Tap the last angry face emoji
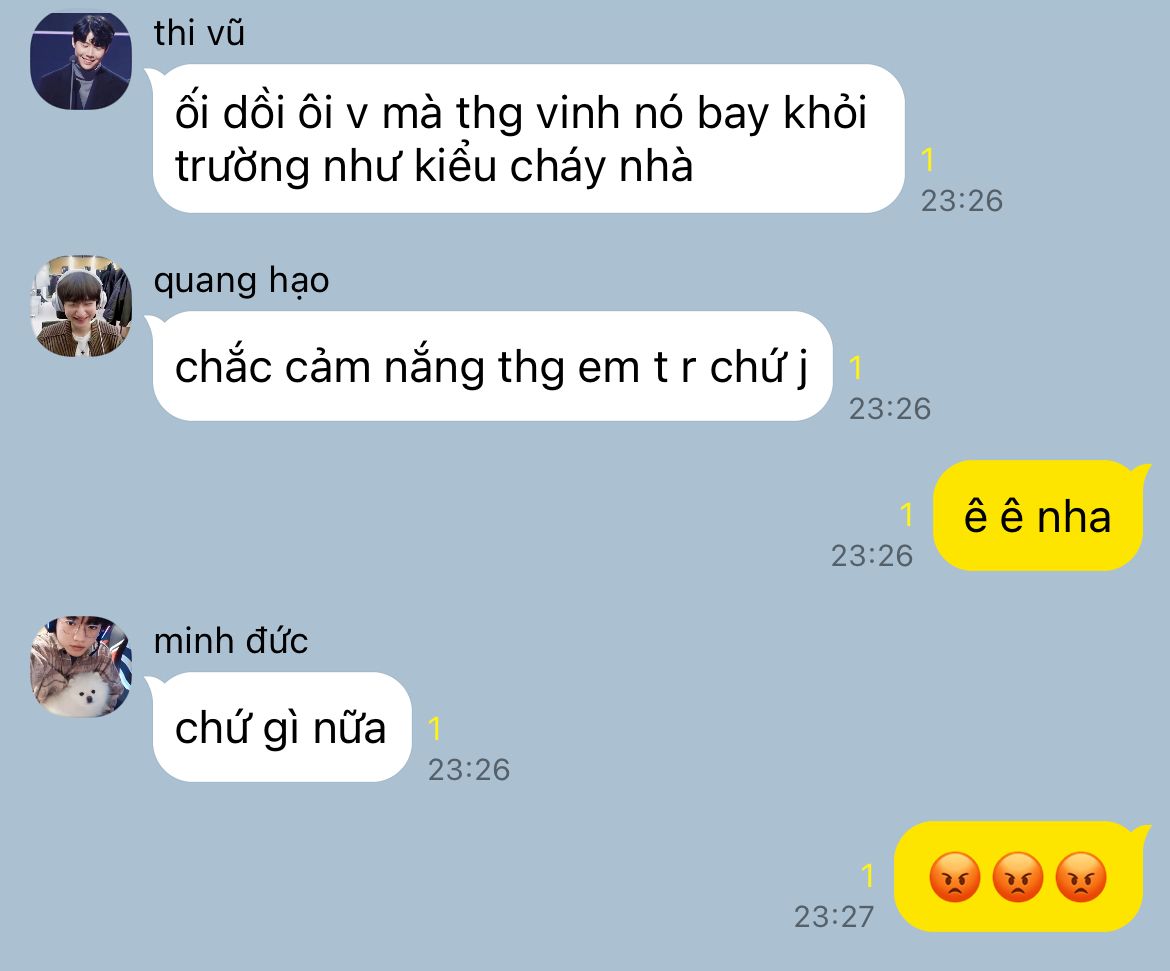Viewport: 1170px width, 971px height. [1081, 877]
